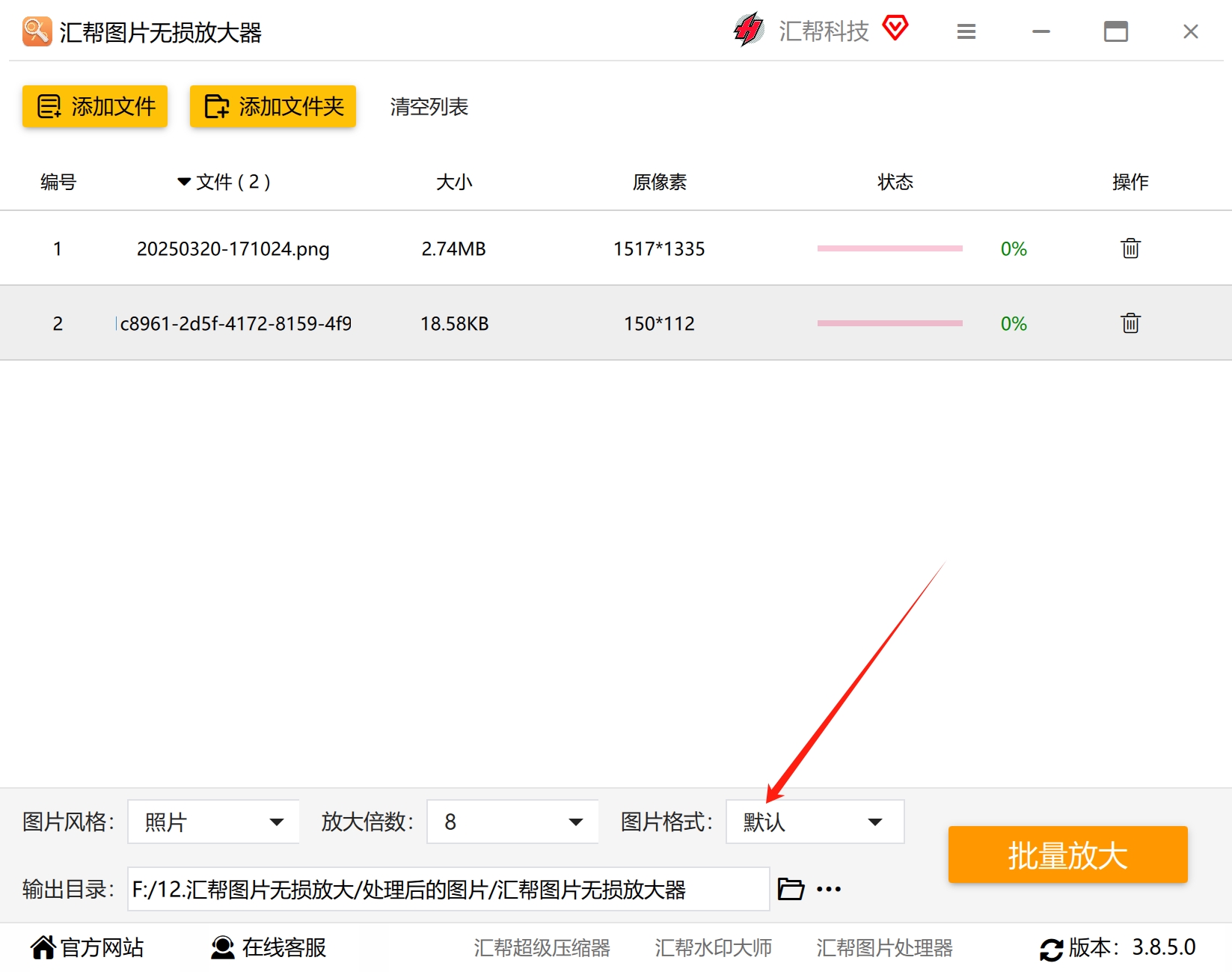Screen dimensions: 1232x972
Task: Open the 官方网站 home link
Action: click(x=88, y=947)
